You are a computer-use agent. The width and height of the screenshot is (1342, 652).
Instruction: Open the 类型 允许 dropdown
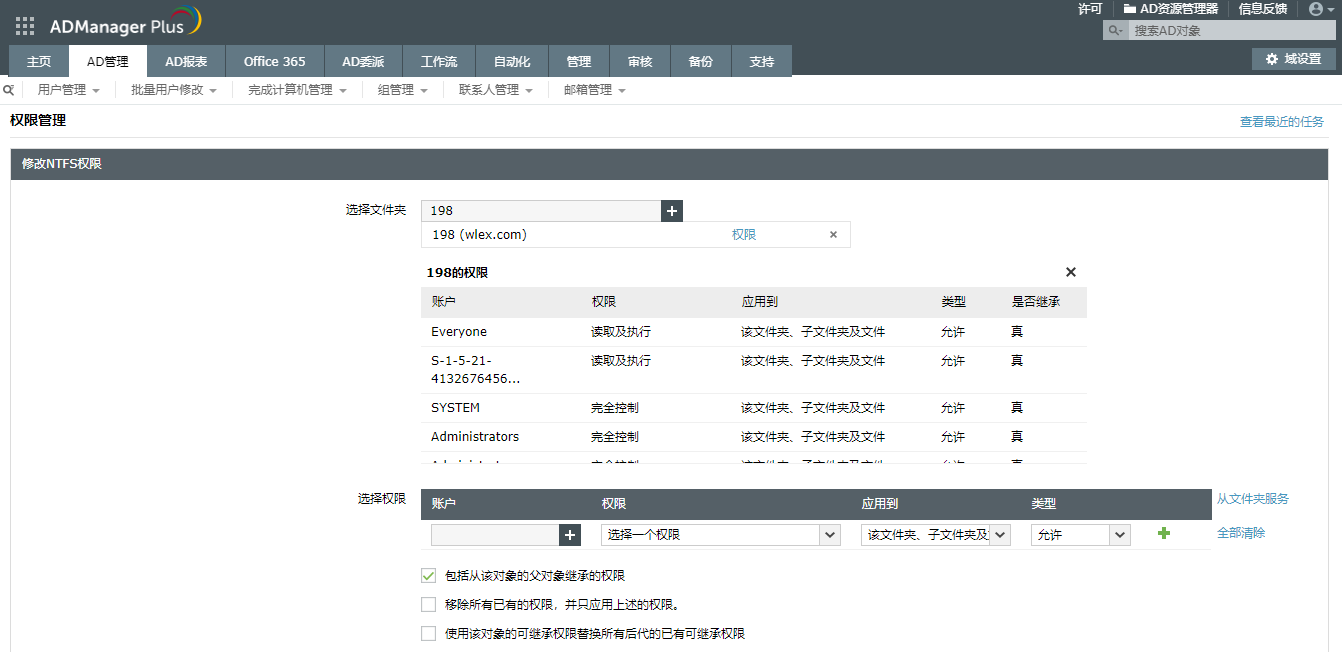pyautogui.click(x=1080, y=535)
